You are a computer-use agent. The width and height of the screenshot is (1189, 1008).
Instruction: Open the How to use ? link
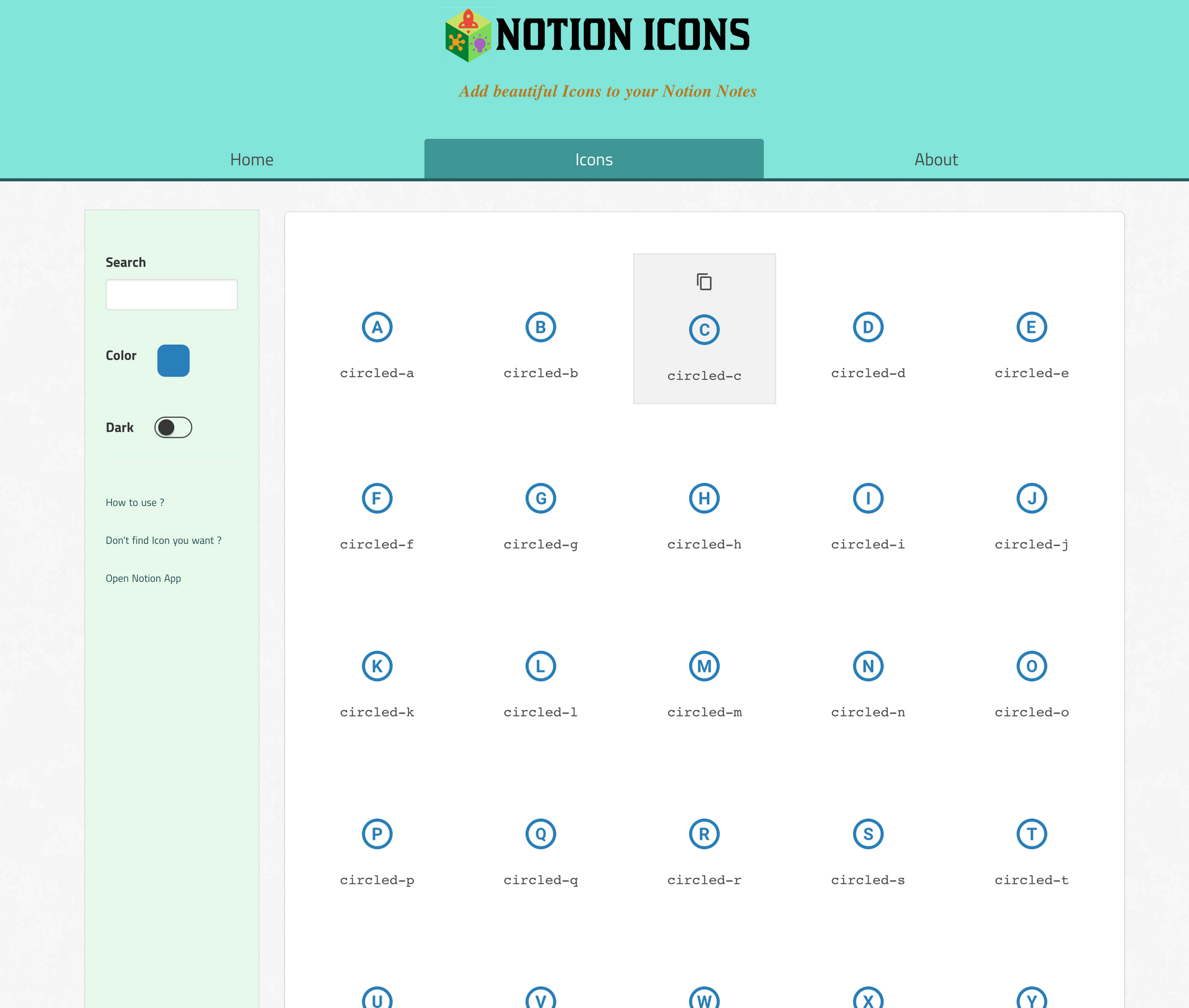point(135,503)
